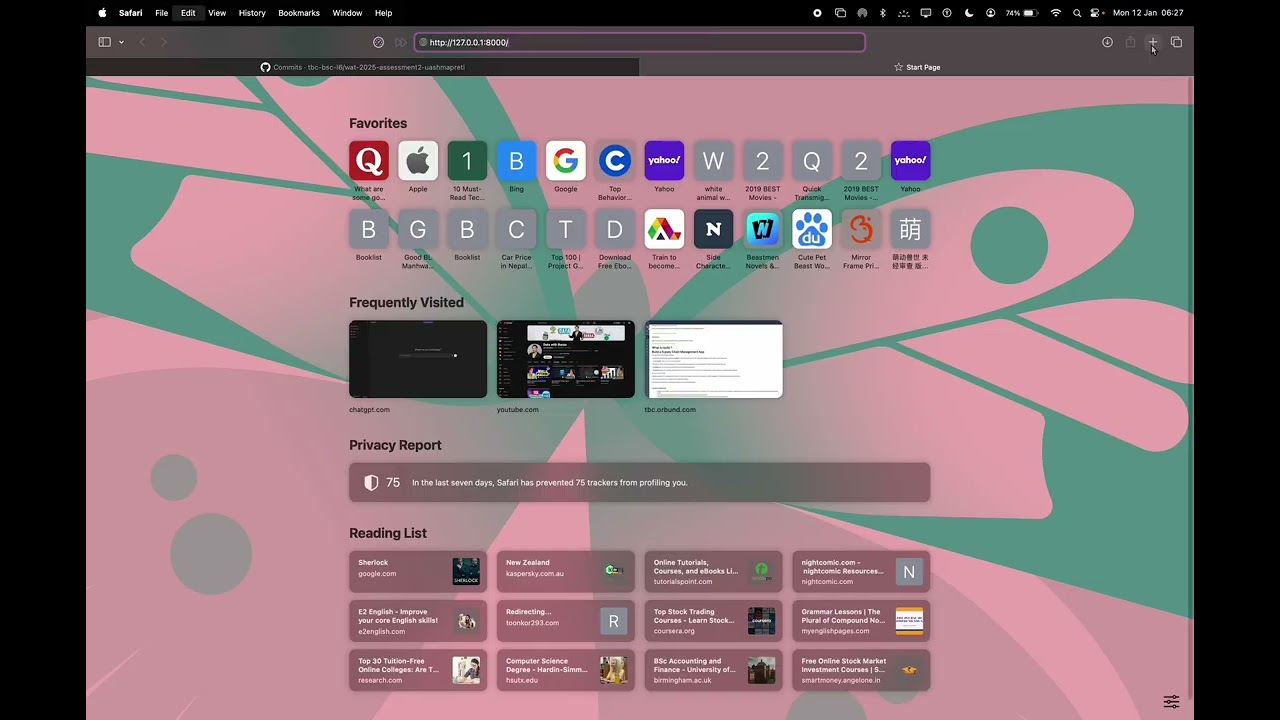Open the Bluetooth status menu
The width and height of the screenshot is (1280, 720).
coord(882,13)
